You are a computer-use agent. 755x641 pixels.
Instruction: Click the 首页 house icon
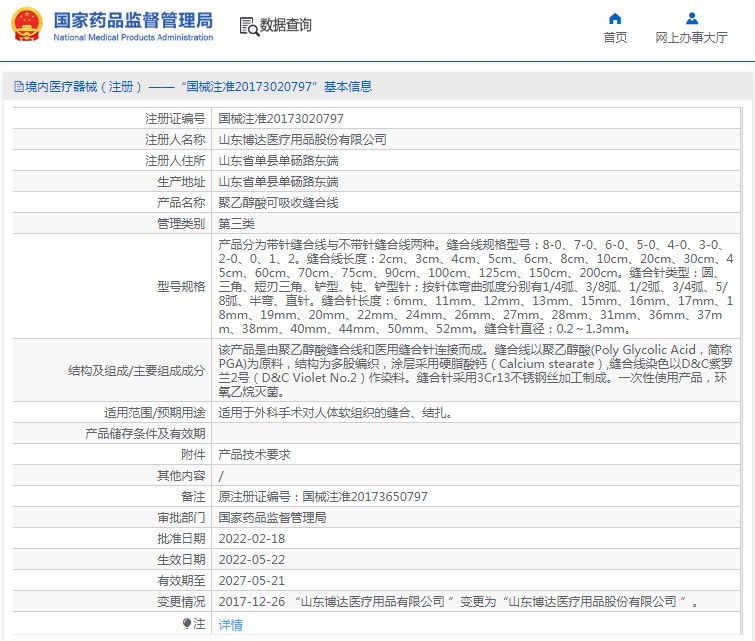tap(615, 18)
